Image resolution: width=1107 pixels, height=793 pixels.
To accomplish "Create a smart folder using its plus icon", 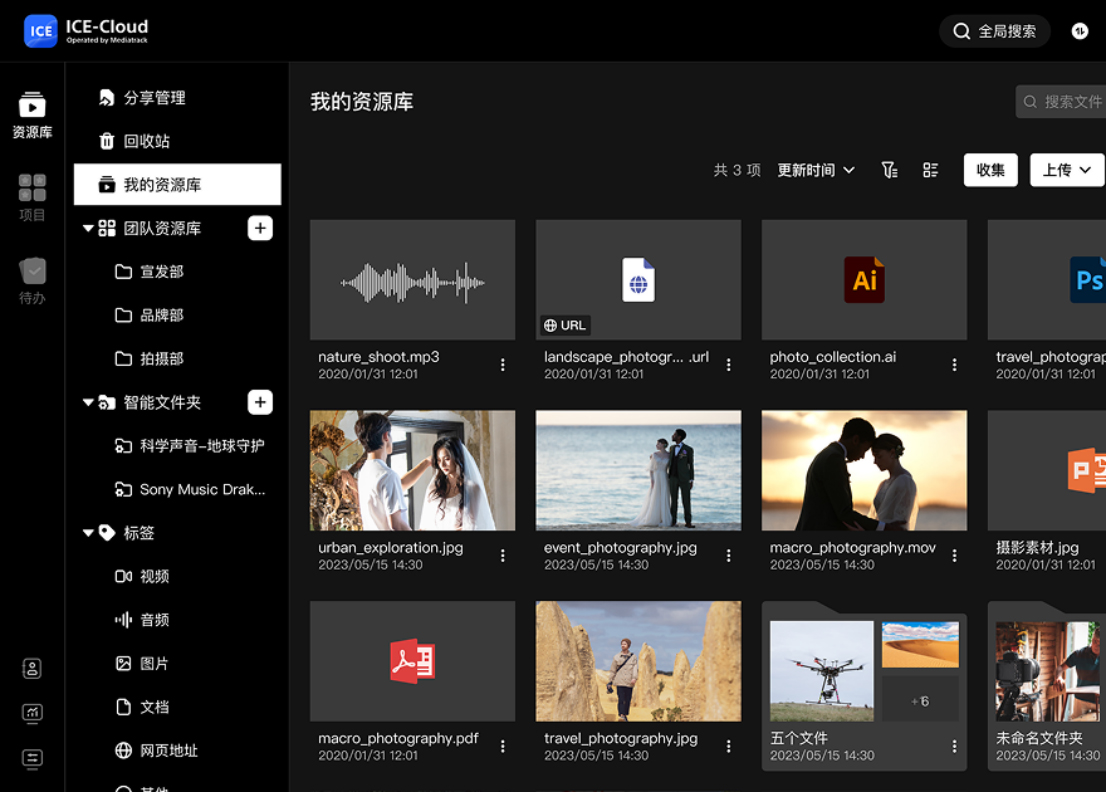I will pyautogui.click(x=260, y=402).
